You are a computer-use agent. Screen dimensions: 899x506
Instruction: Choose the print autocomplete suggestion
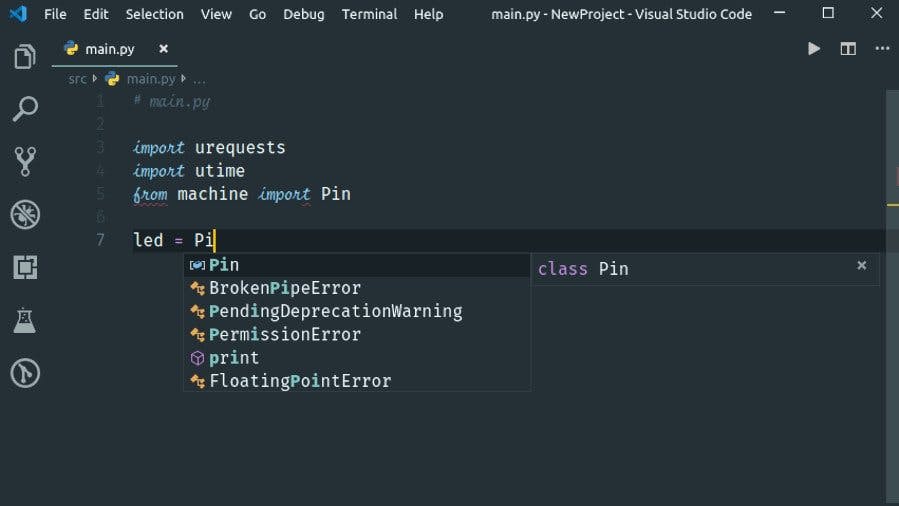pos(234,357)
